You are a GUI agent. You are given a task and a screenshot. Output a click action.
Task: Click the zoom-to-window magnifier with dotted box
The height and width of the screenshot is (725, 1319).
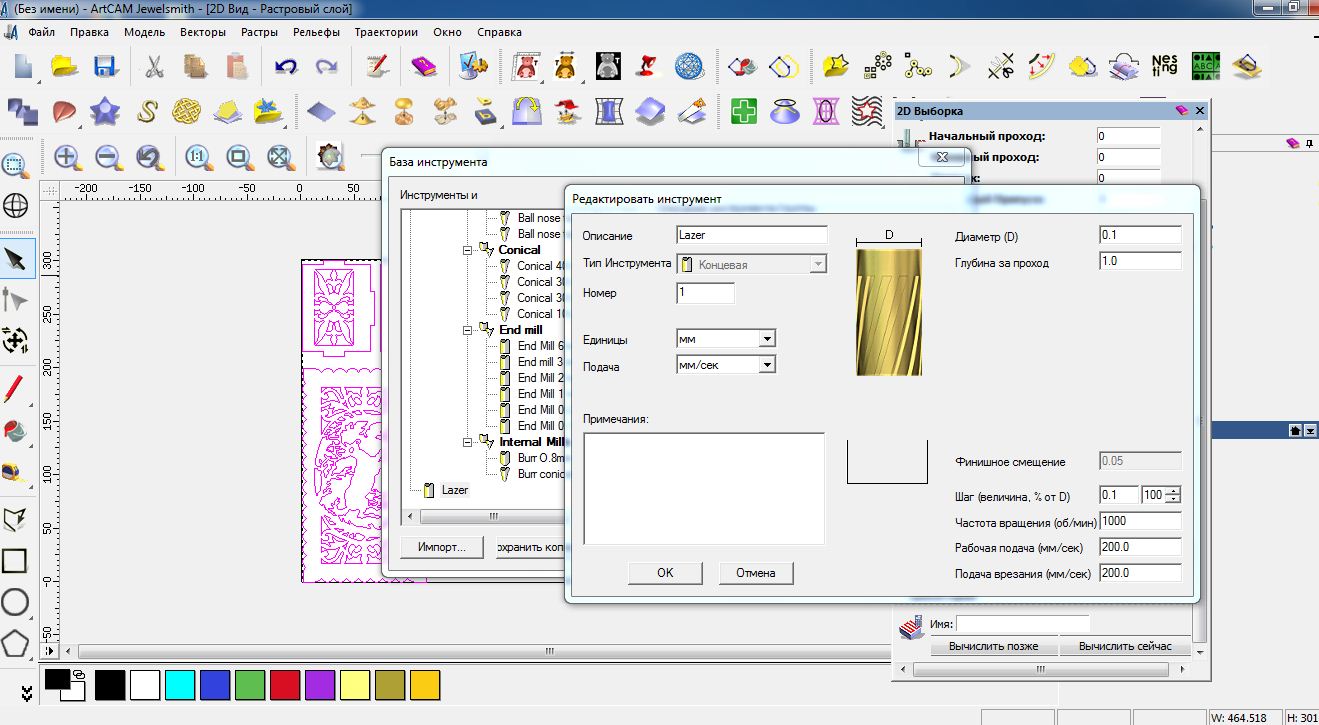(15, 164)
